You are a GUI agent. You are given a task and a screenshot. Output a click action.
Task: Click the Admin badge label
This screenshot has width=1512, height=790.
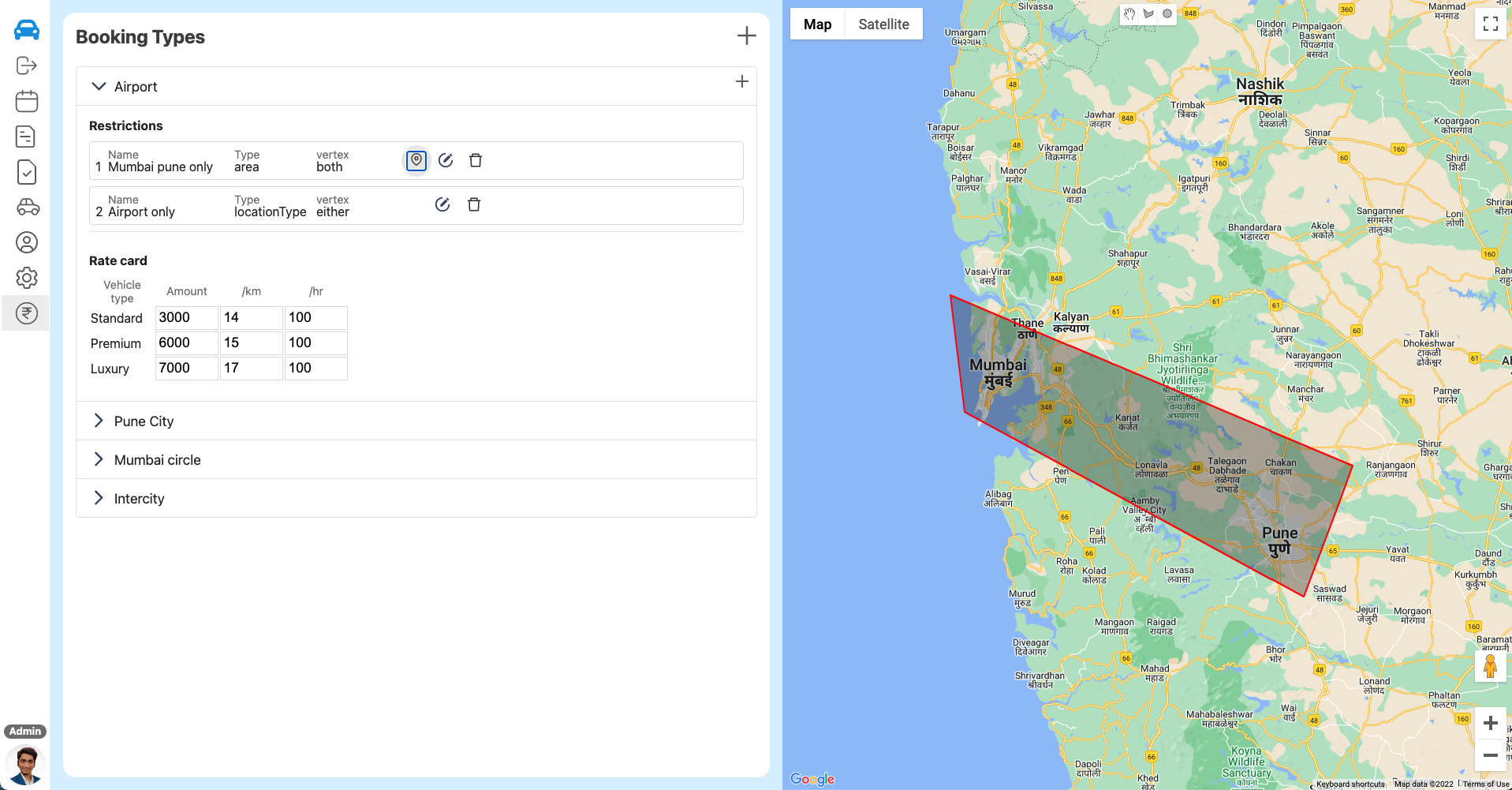click(x=25, y=732)
